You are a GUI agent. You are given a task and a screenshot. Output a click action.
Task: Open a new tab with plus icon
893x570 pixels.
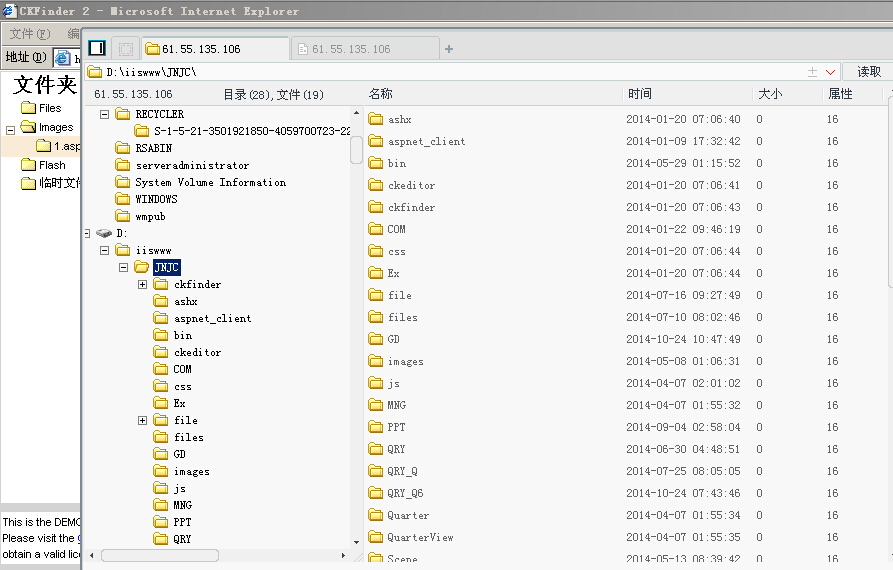click(449, 49)
